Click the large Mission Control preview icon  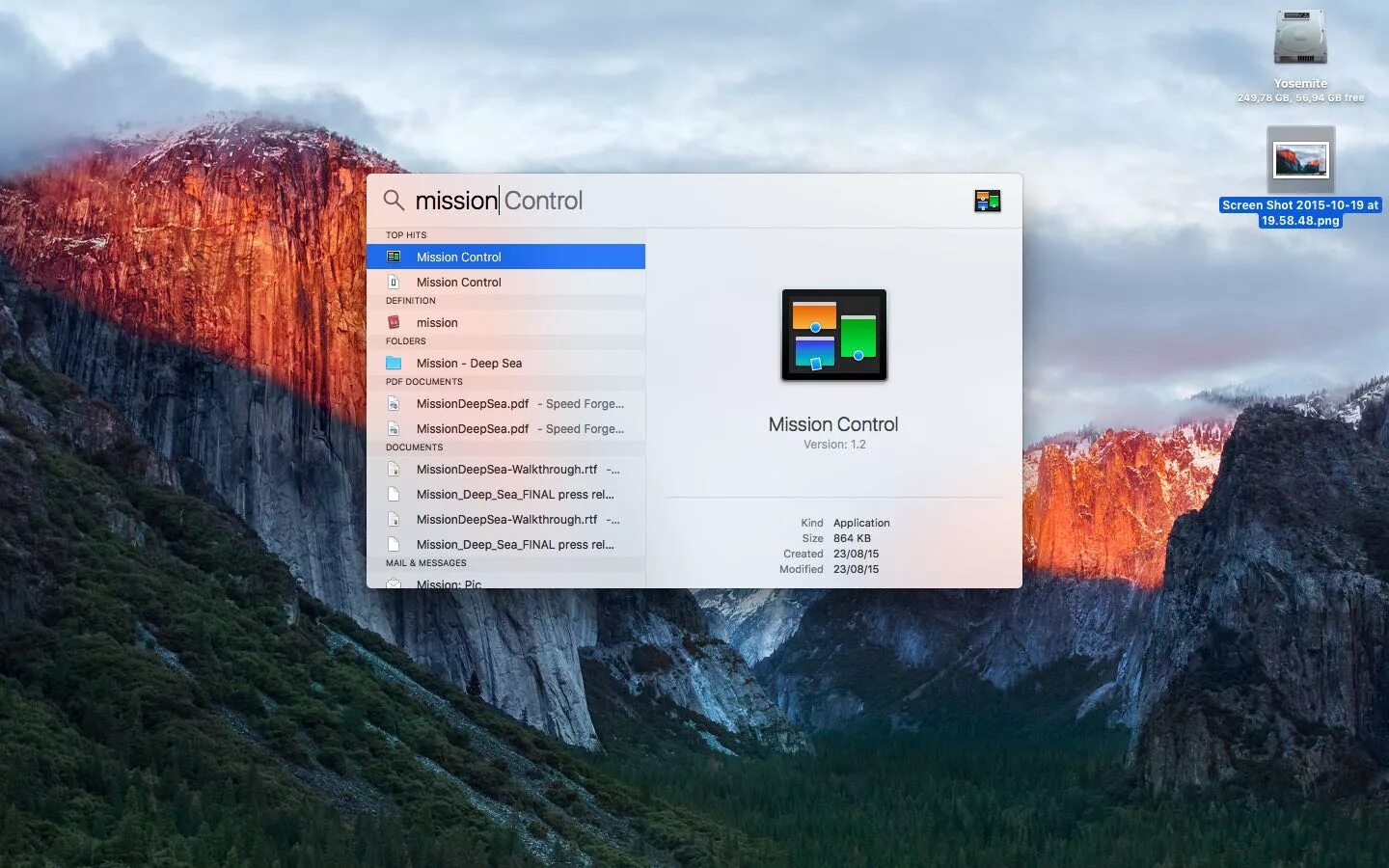coord(834,335)
